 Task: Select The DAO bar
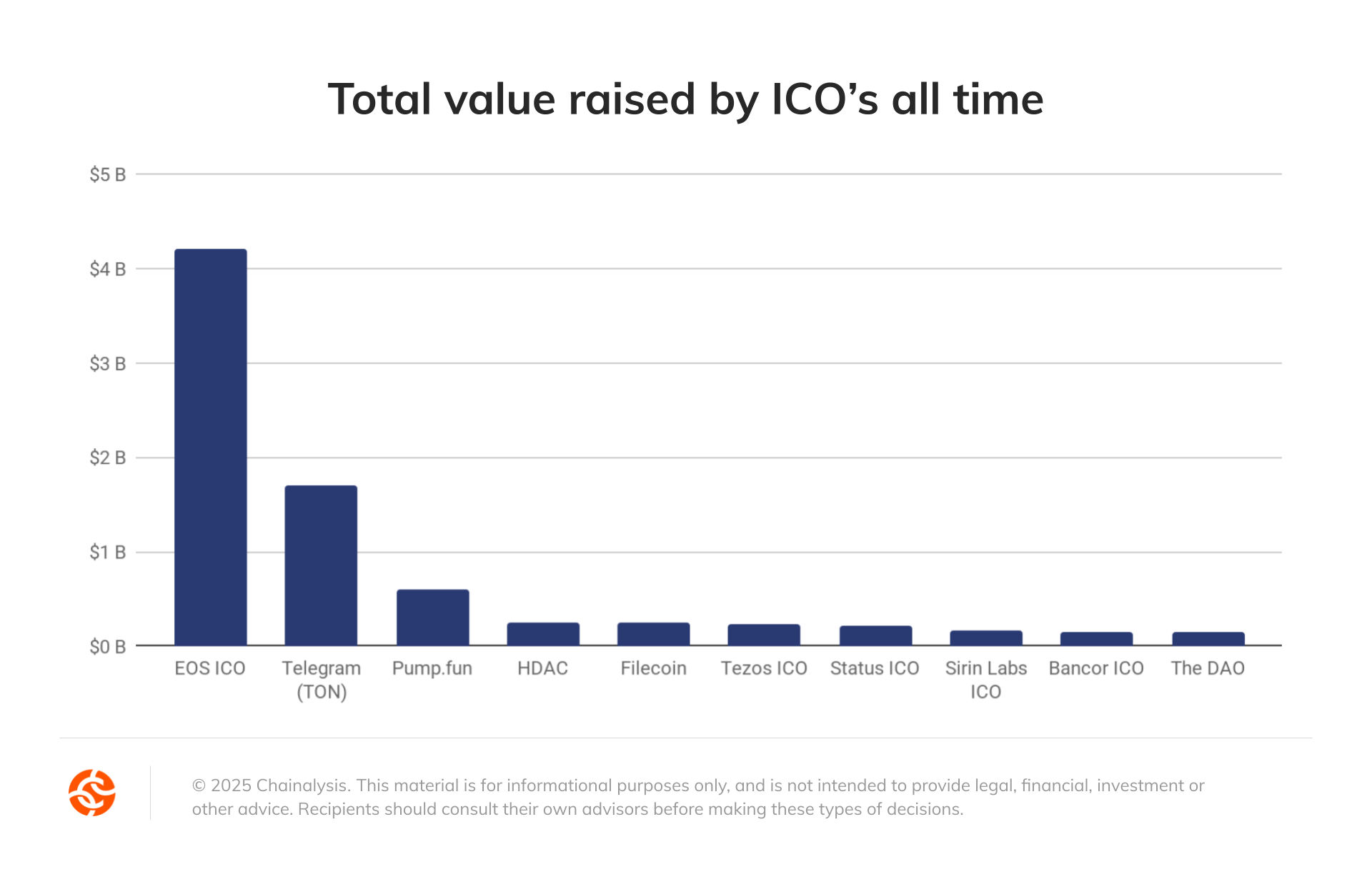tap(1208, 638)
